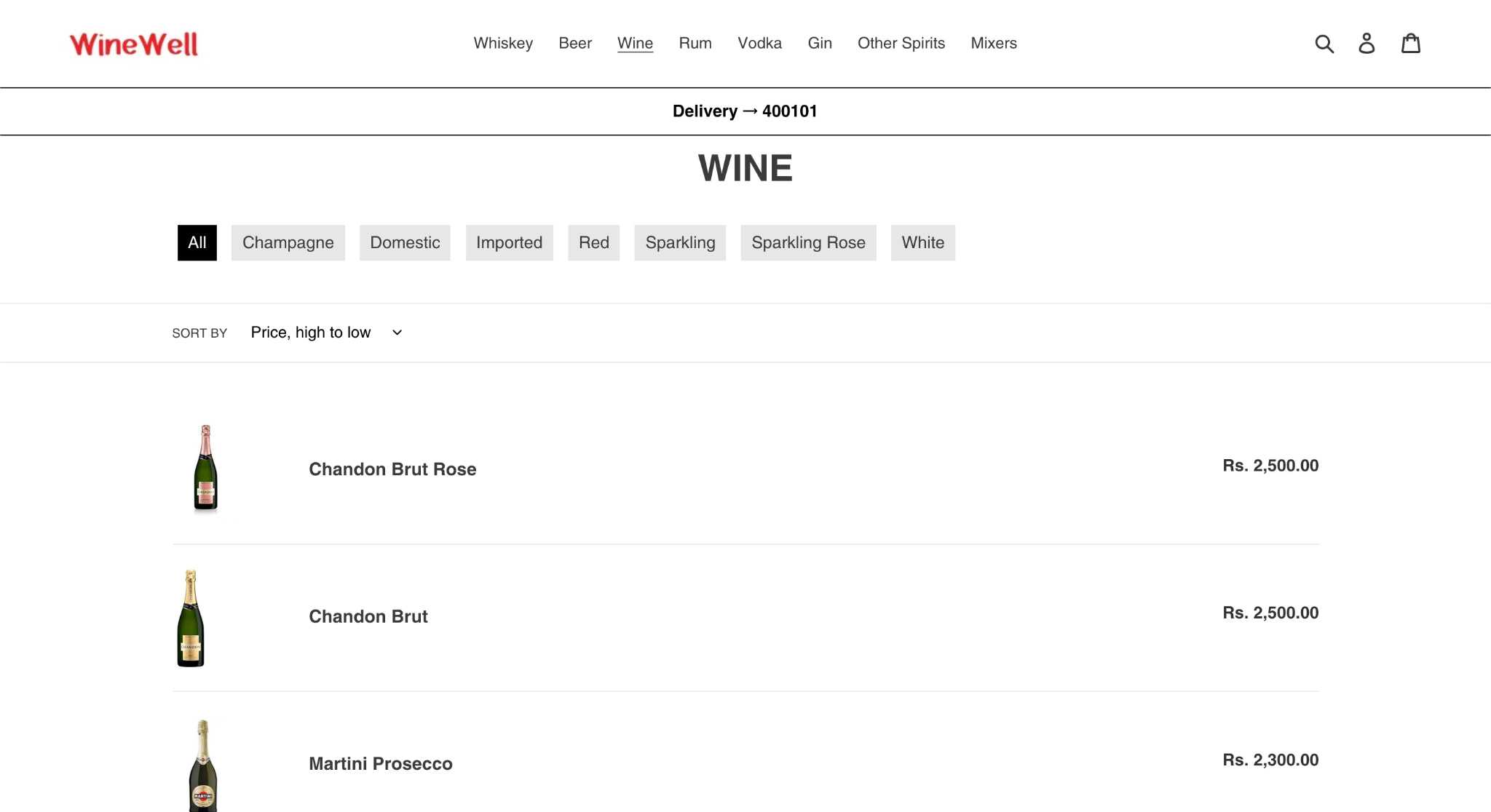The image size is (1491, 812).
Task: Navigate to Other Spirits menu
Action: point(901,43)
